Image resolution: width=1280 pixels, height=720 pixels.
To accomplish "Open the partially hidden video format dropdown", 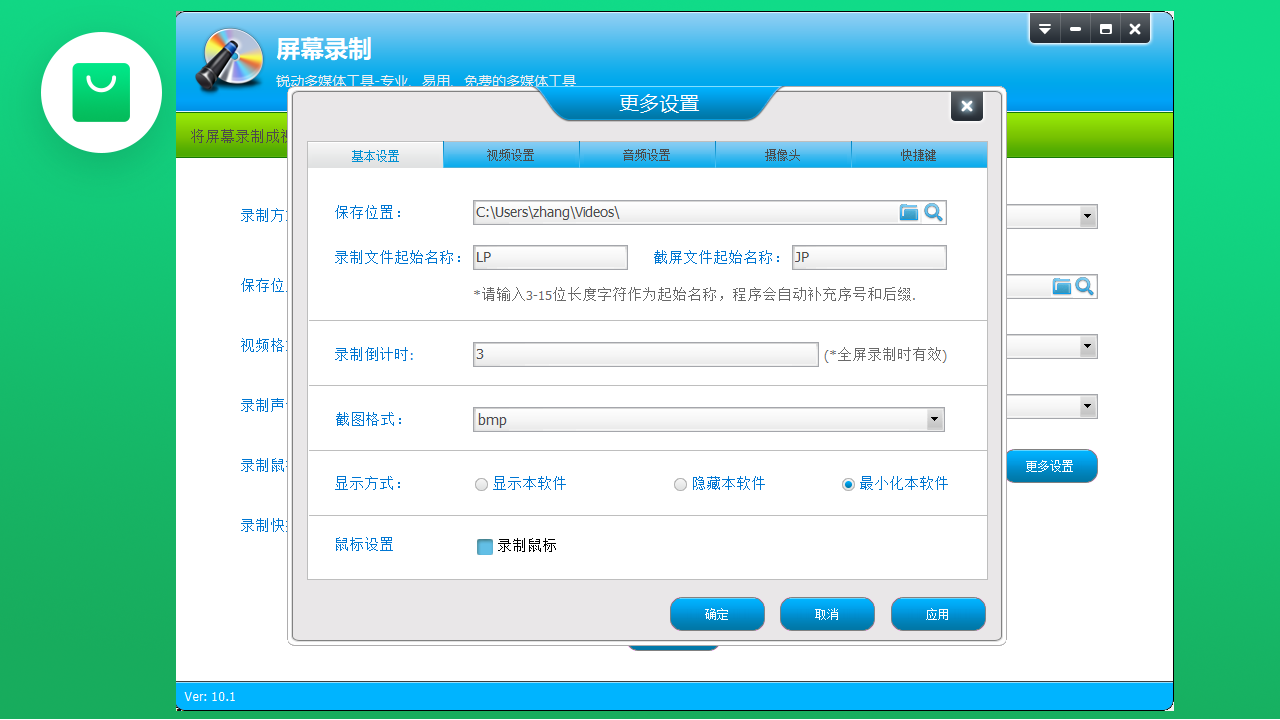I will (1088, 346).
